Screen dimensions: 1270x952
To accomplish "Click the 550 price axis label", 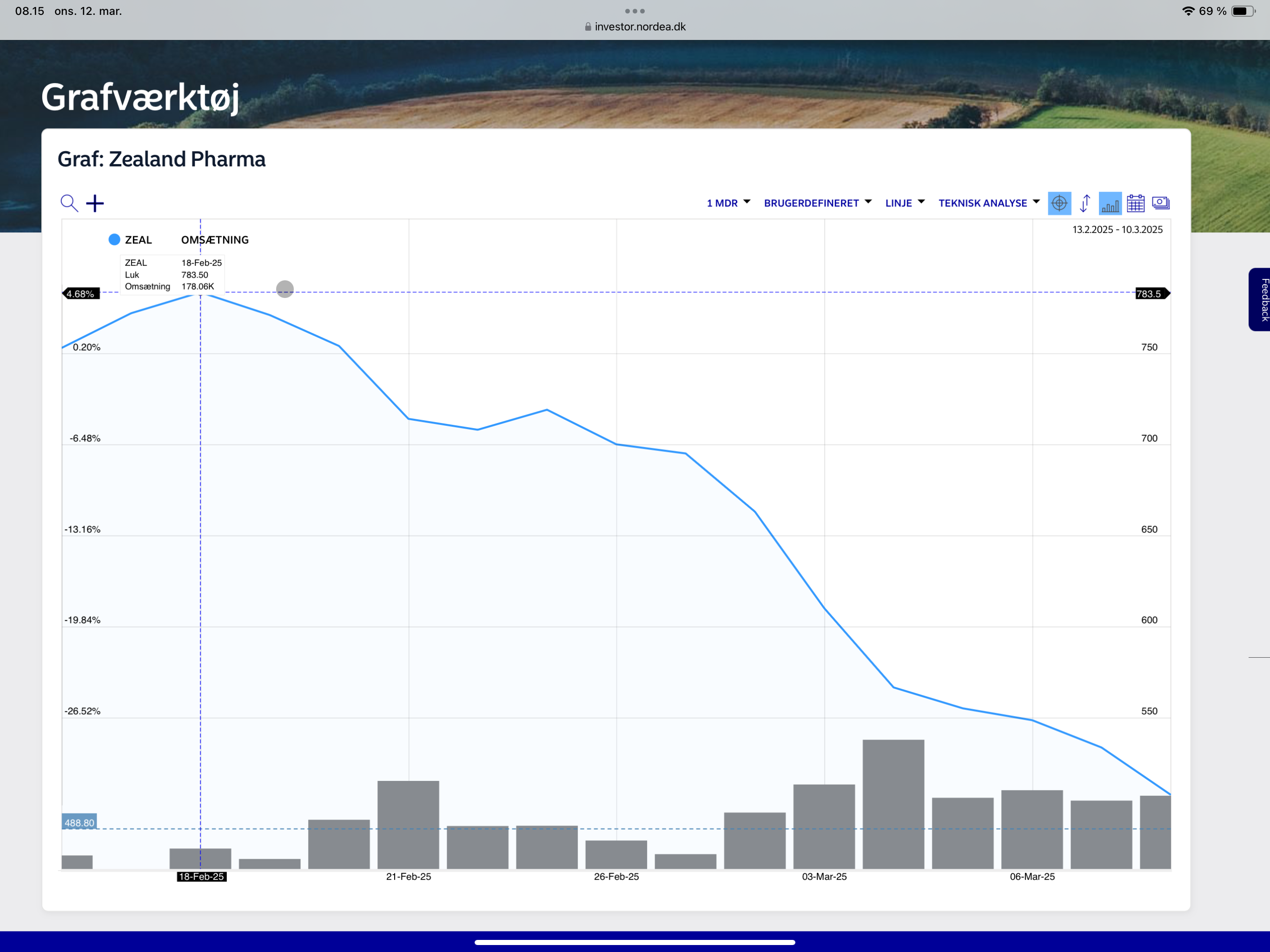I will (x=1150, y=711).
